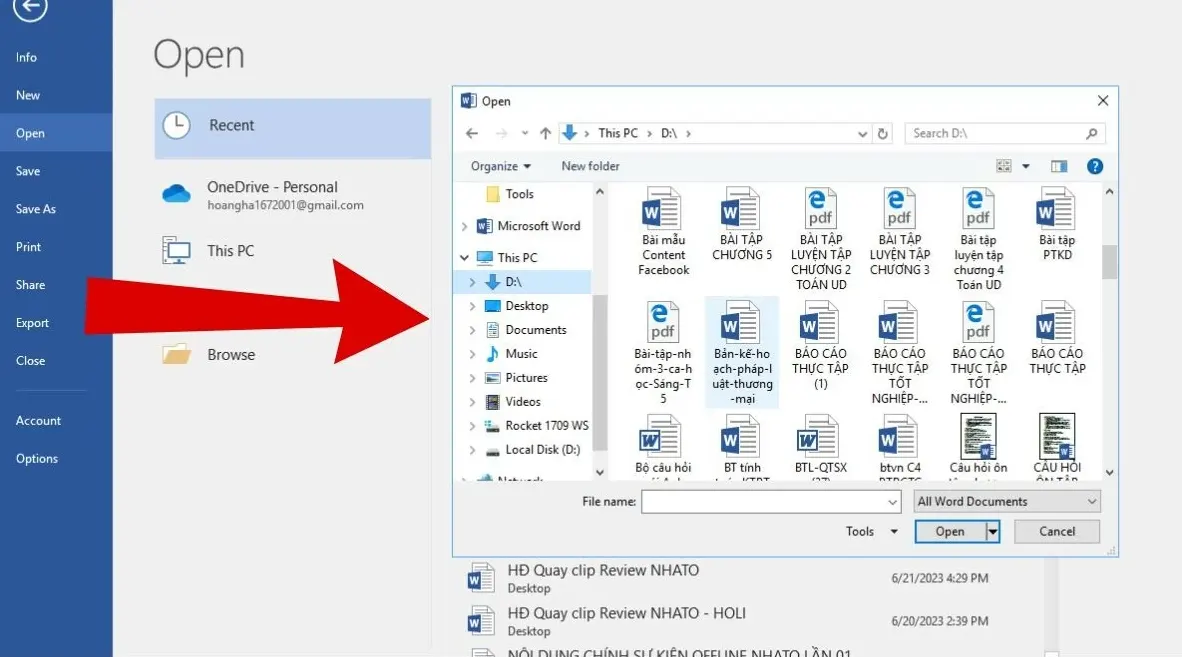Open the Organize menu

pos(501,166)
